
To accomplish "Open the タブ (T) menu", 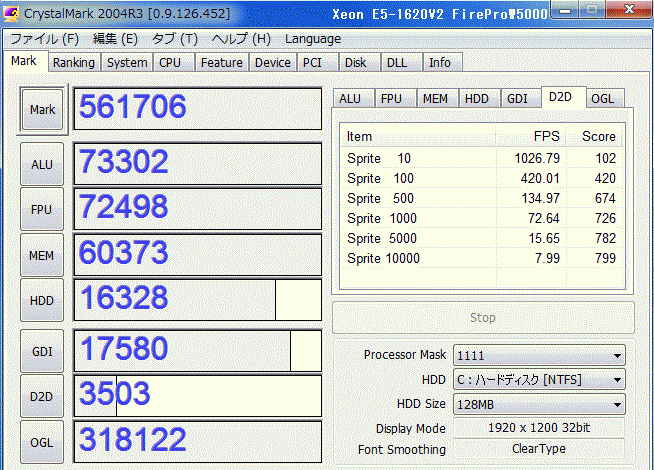I will 174,39.
